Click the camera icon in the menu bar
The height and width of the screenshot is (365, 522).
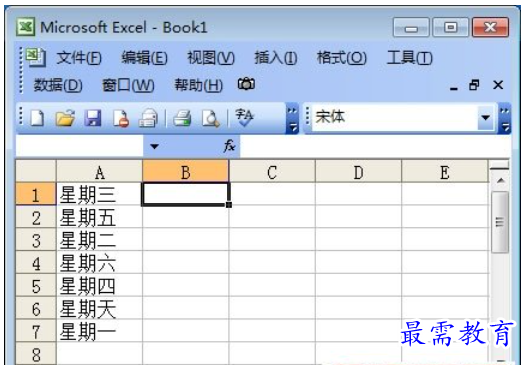(x=246, y=84)
